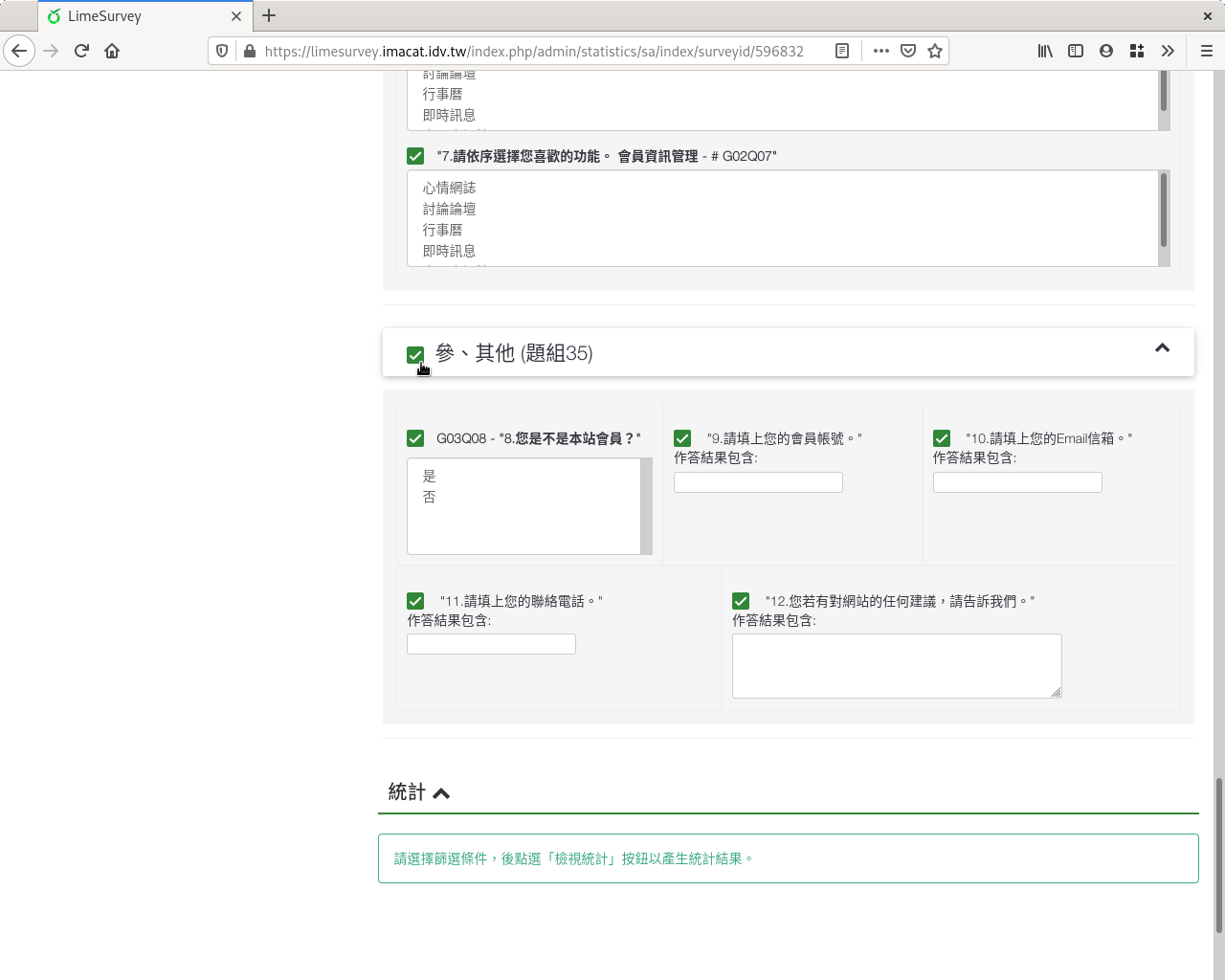Screen dimensions: 1225x980
Task: Click the filter hint notice text
Action: pyautogui.click(x=574, y=858)
